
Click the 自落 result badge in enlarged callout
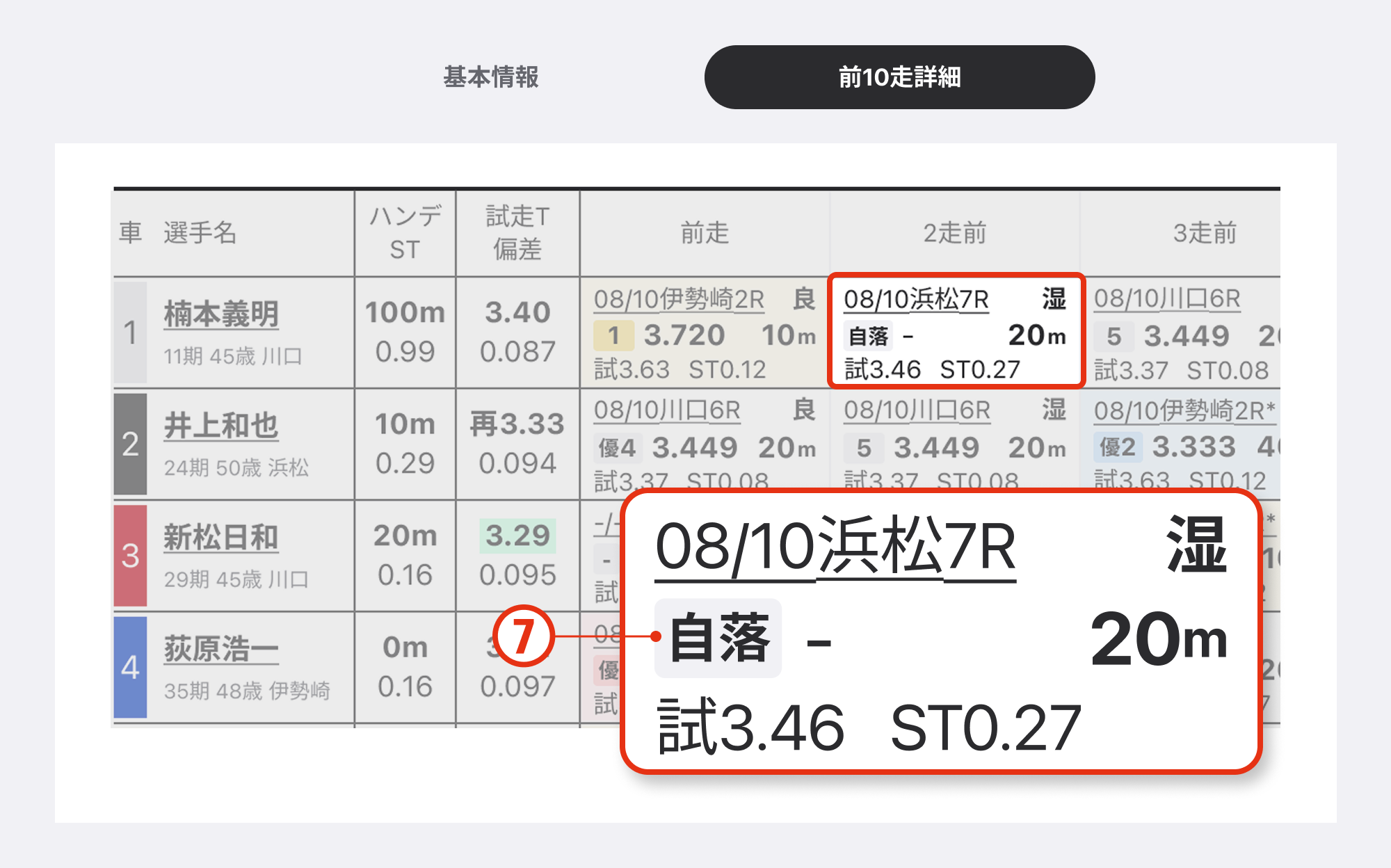tap(718, 638)
